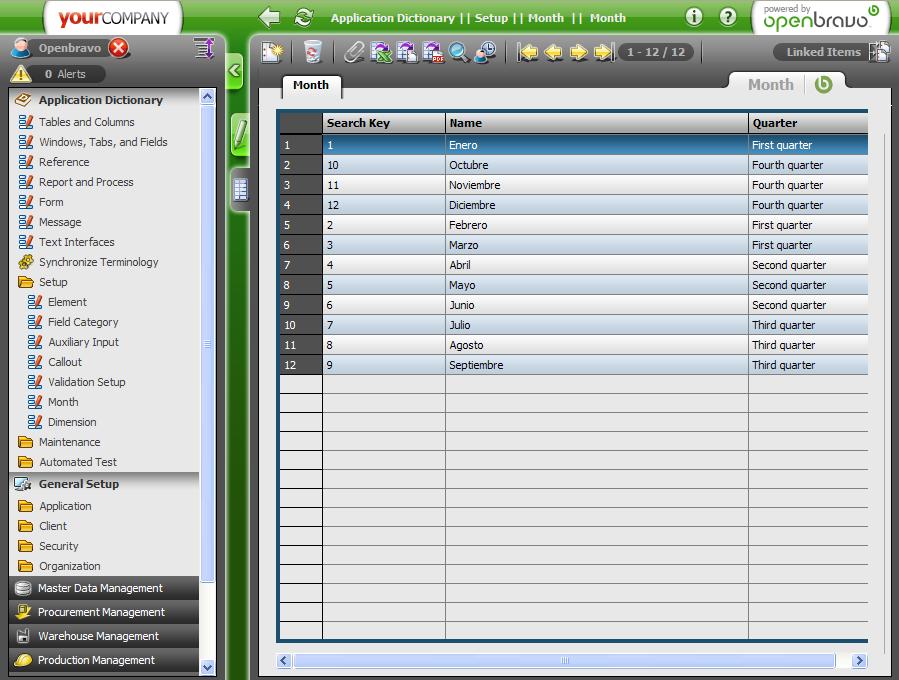Select the Month tab
Image resolution: width=899 pixels, height=680 pixels.
point(310,86)
